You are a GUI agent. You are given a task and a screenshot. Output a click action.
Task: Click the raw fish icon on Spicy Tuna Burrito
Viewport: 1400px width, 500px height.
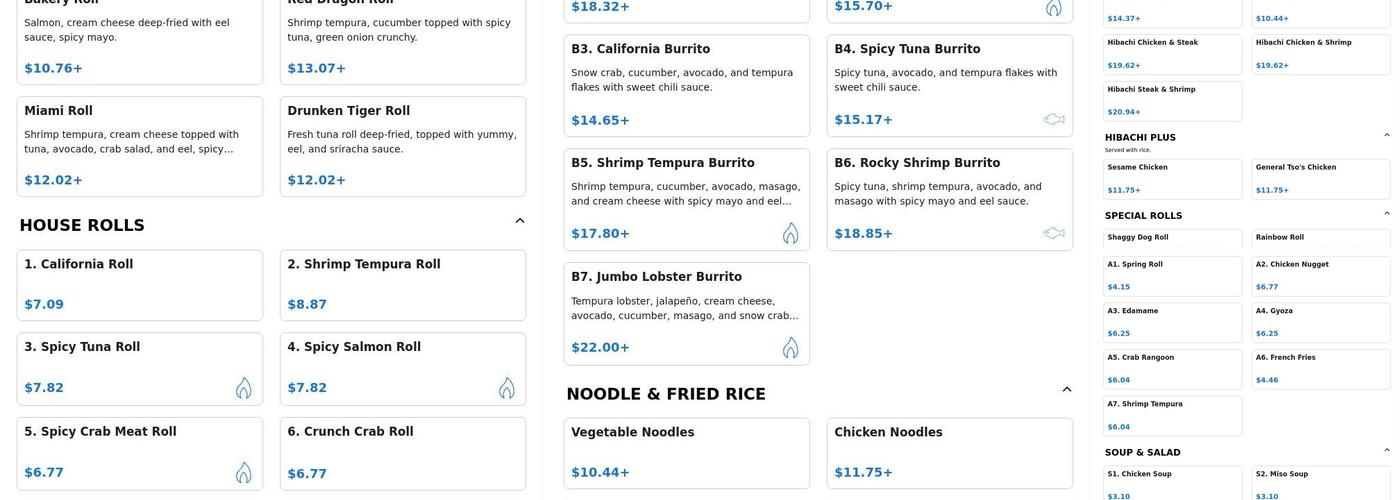pyautogui.click(x=1053, y=119)
